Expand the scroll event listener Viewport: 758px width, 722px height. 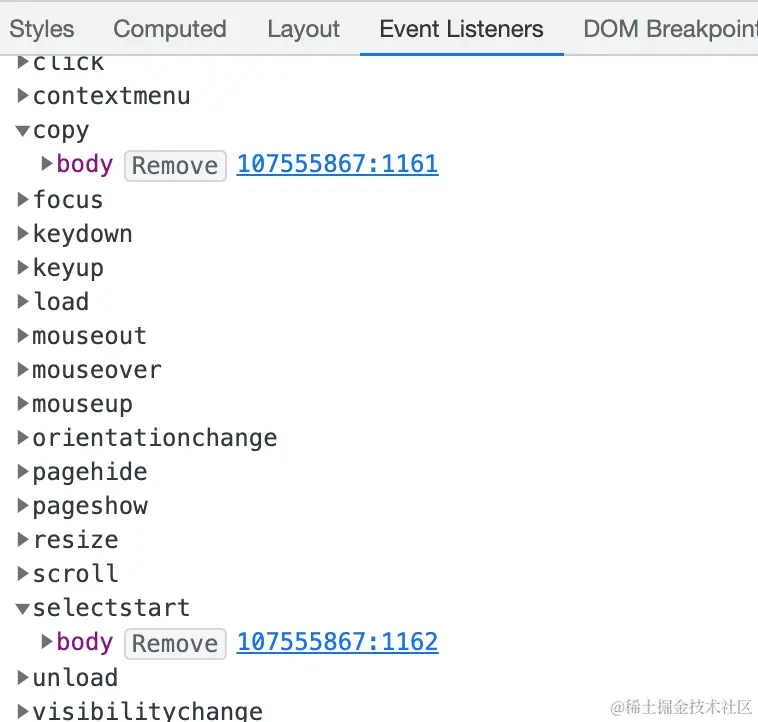[23, 574]
